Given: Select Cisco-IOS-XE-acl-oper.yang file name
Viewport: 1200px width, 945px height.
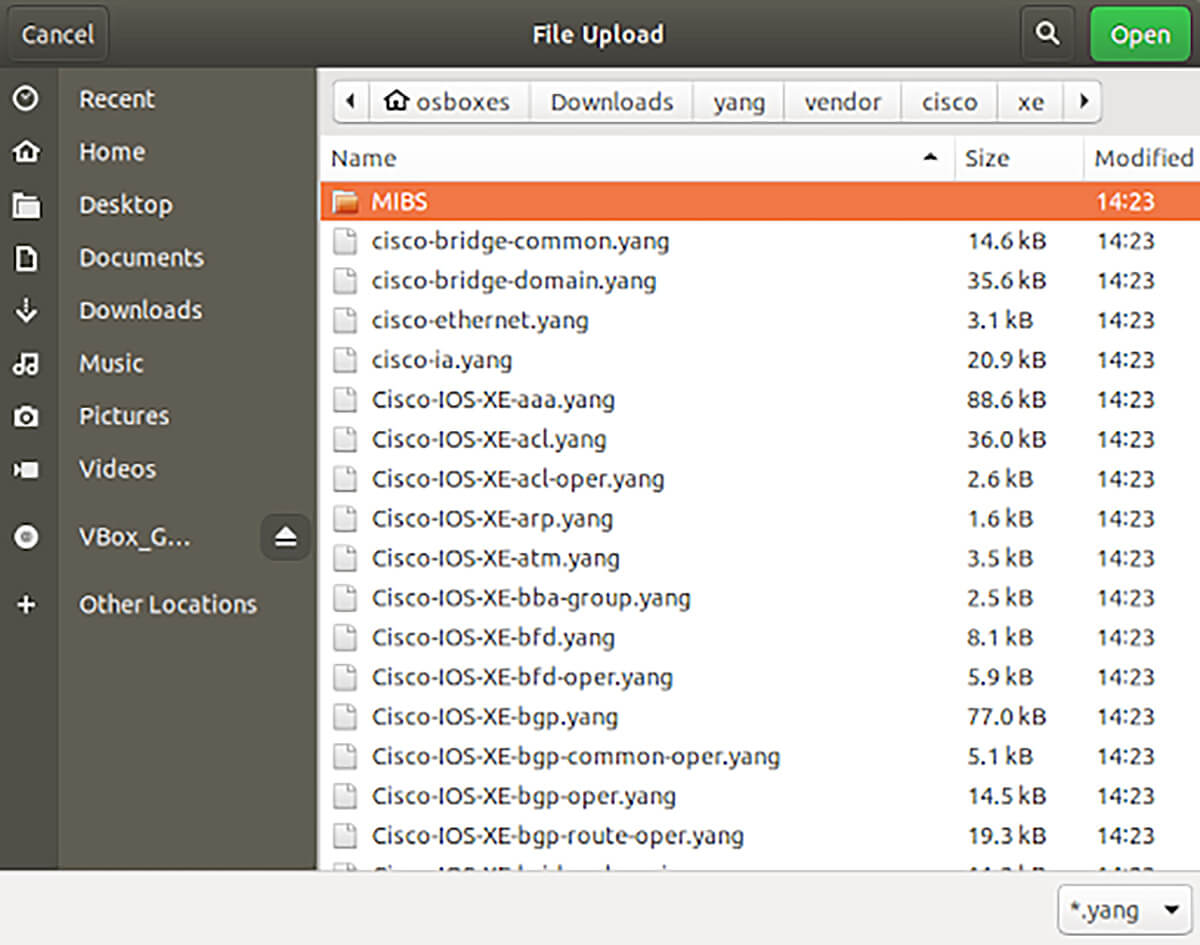Looking at the screenshot, I should [518, 479].
